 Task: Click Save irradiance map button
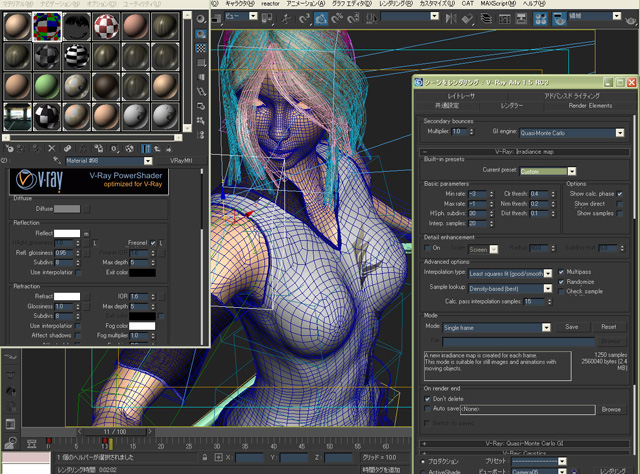pyautogui.click(x=571, y=327)
